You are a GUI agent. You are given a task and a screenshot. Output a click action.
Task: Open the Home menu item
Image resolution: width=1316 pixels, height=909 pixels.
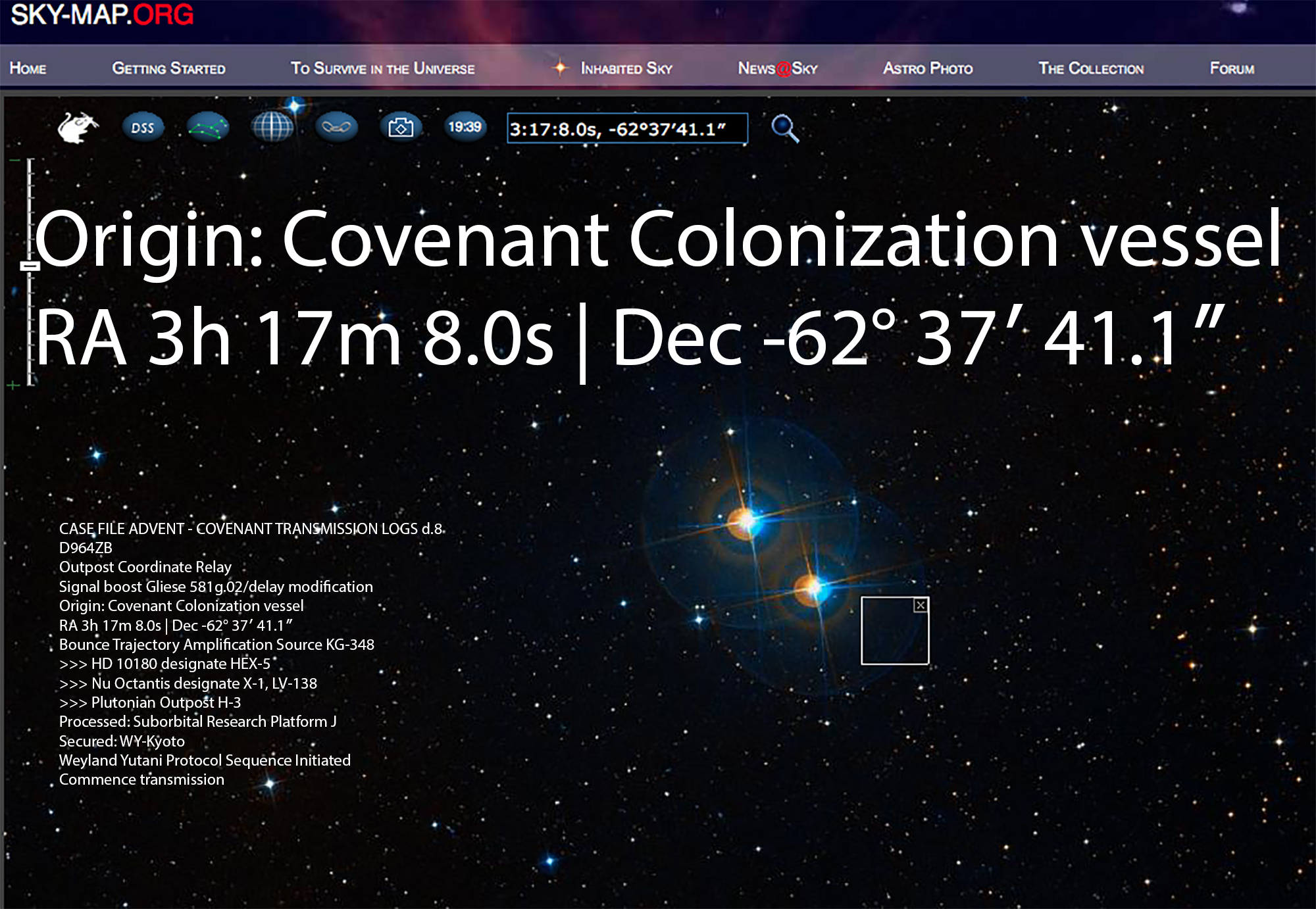pos(28,68)
